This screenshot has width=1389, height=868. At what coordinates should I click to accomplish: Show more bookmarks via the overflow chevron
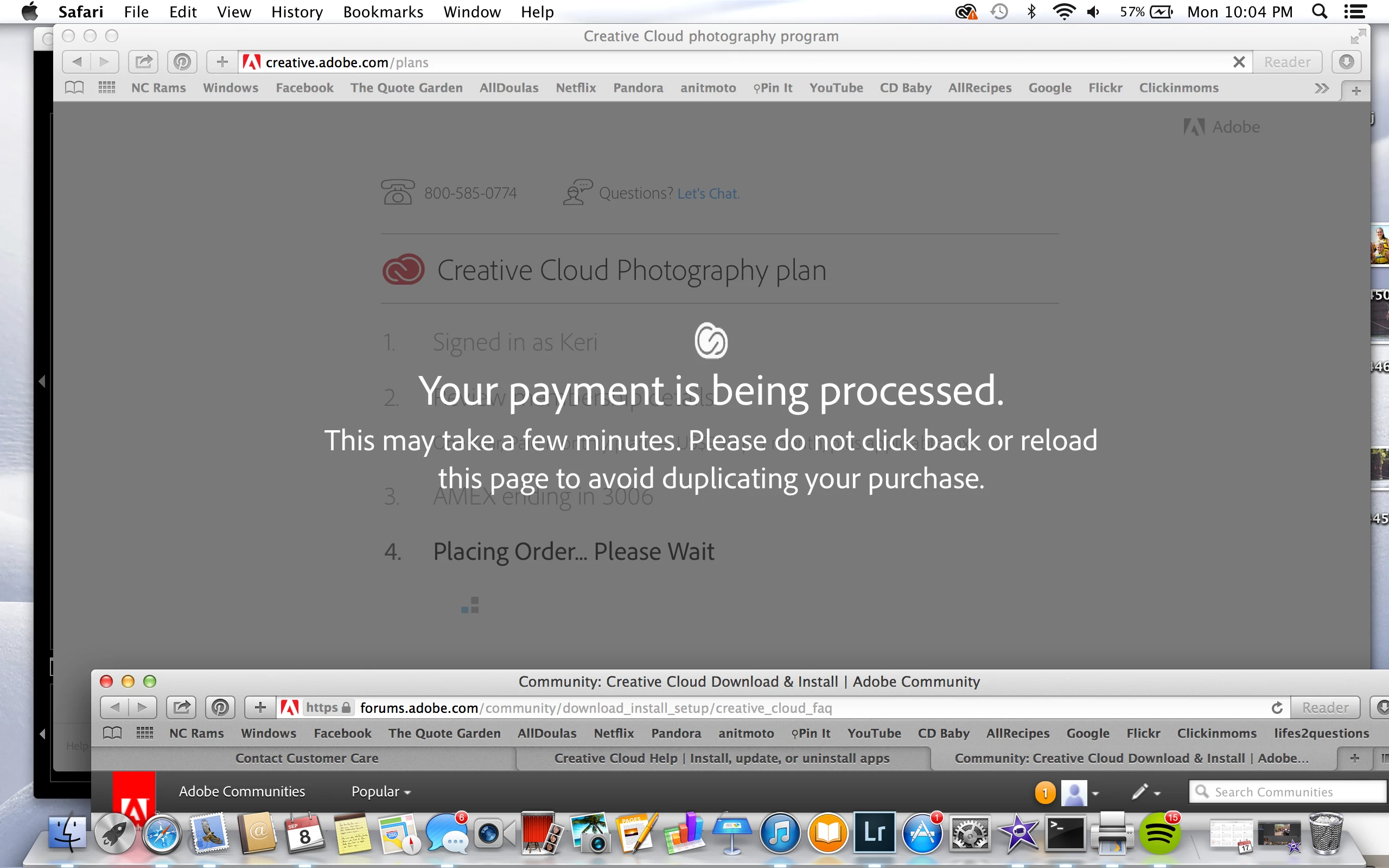1321,88
